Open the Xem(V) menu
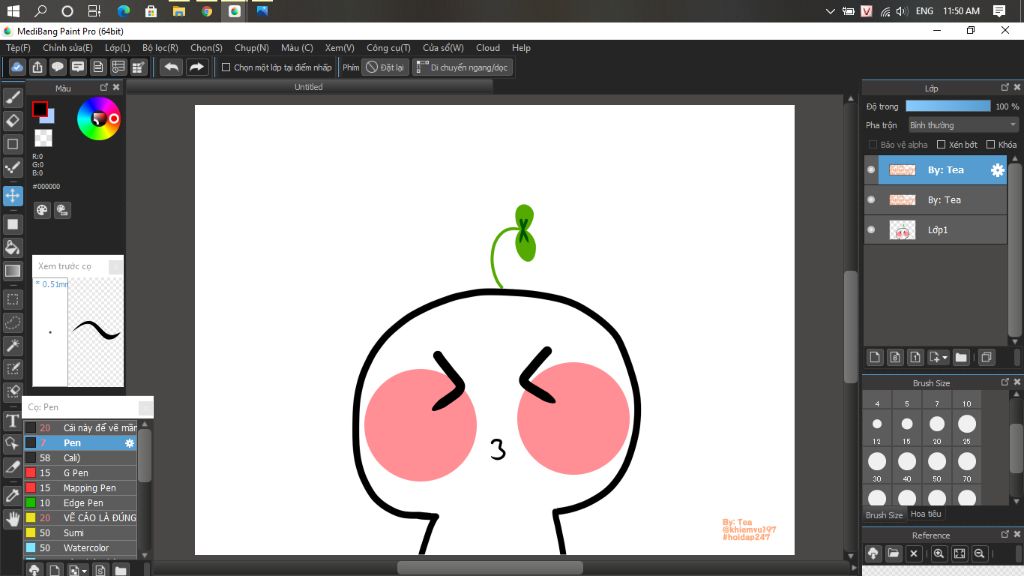This screenshot has width=1024, height=576. [340, 48]
